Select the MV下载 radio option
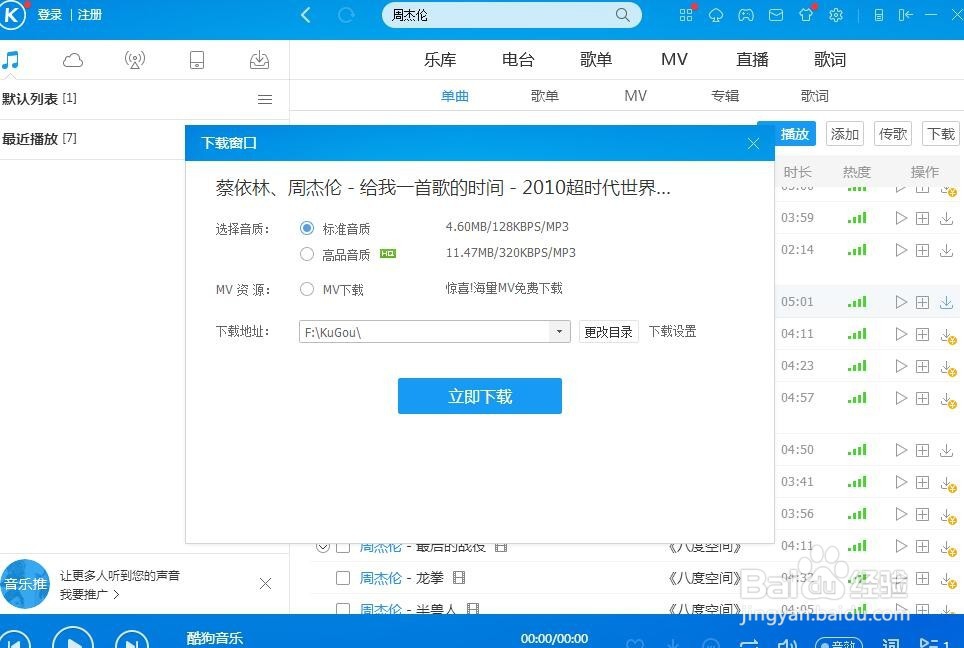The width and height of the screenshot is (964, 648). [x=307, y=289]
